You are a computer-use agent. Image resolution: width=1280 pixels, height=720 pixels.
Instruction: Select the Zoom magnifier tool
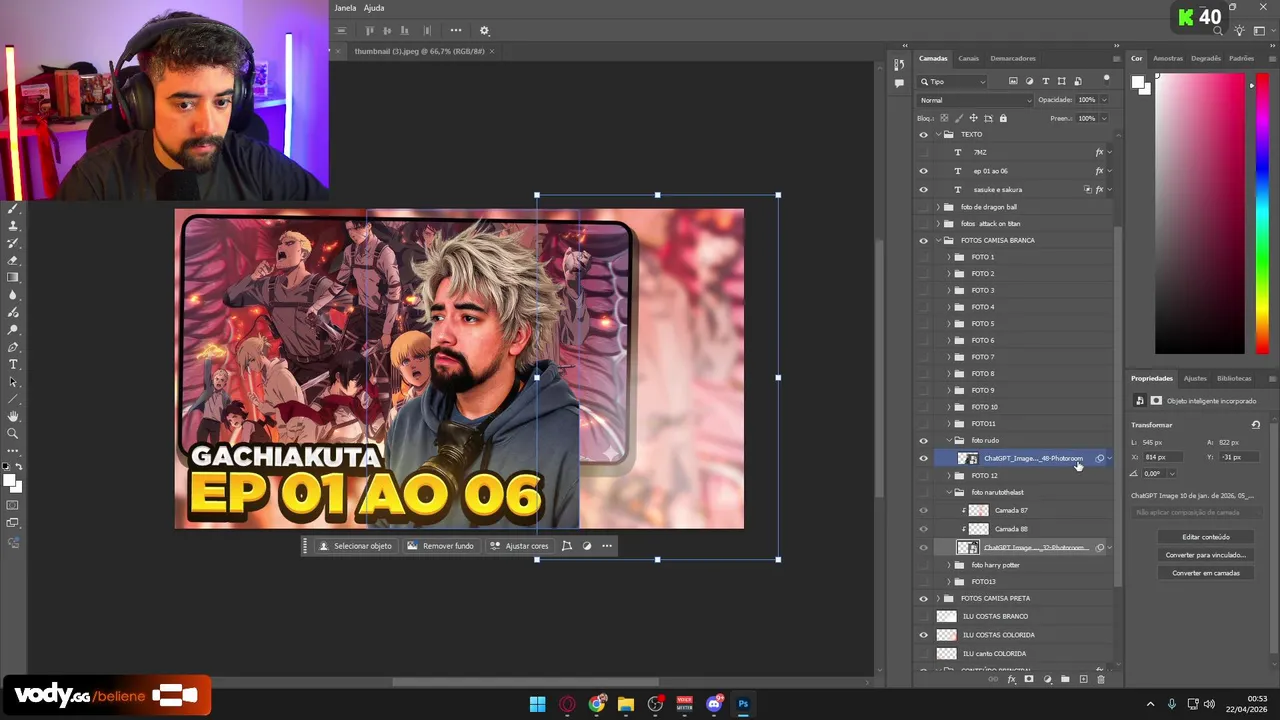click(x=13, y=434)
